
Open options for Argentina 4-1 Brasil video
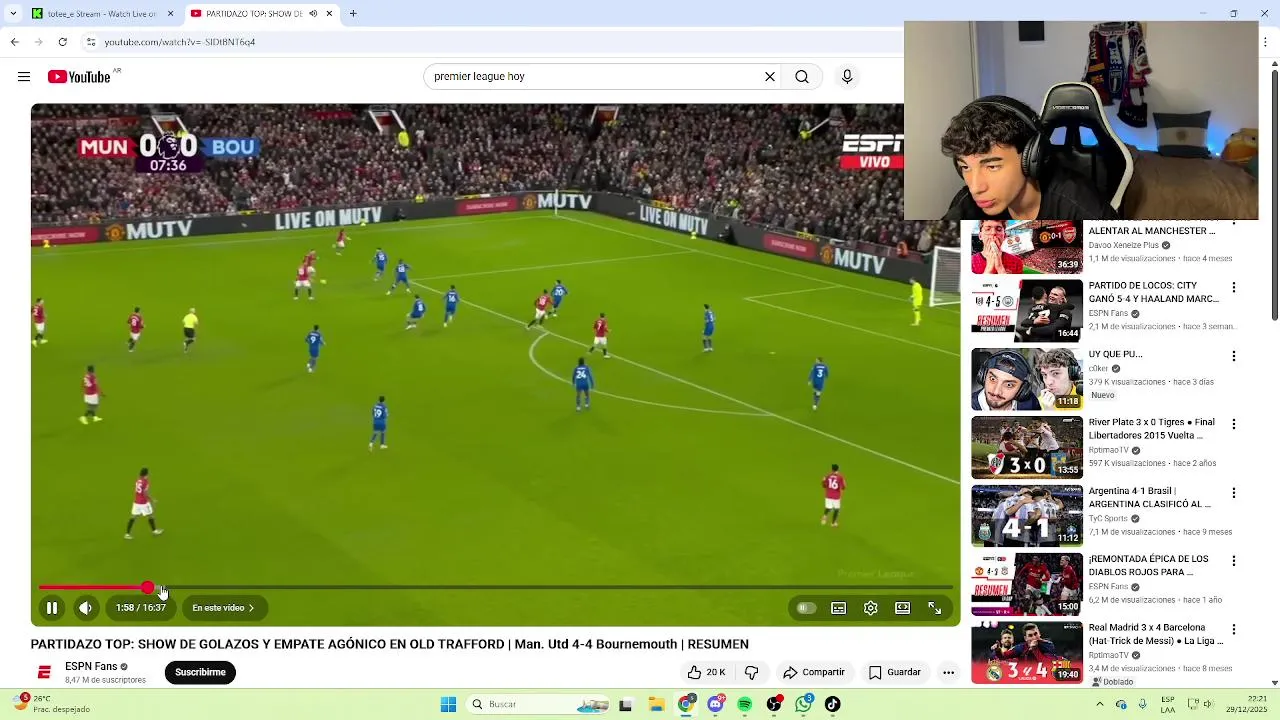point(1233,492)
